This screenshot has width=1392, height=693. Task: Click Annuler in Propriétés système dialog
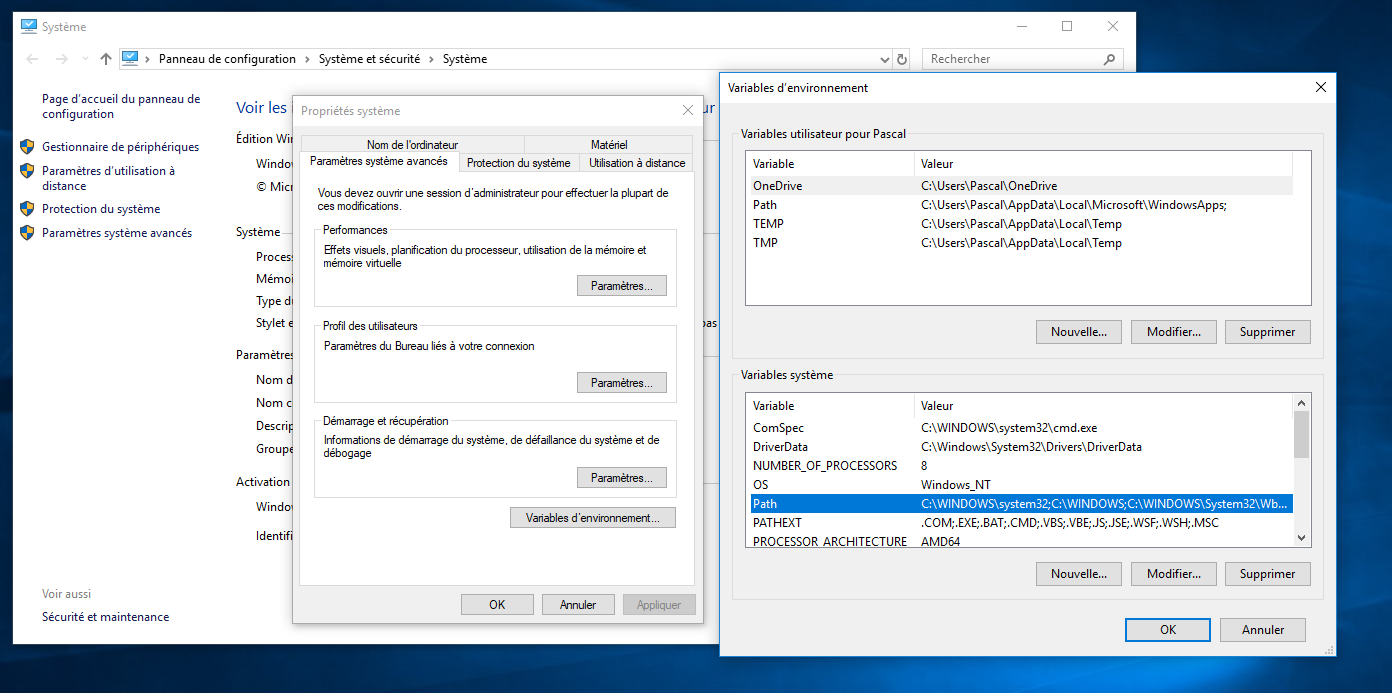(578, 605)
